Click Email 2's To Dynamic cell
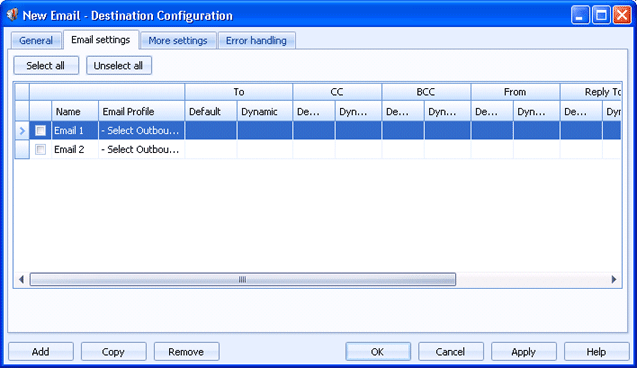The image size is (637, 368). click(x=265, y=149)
